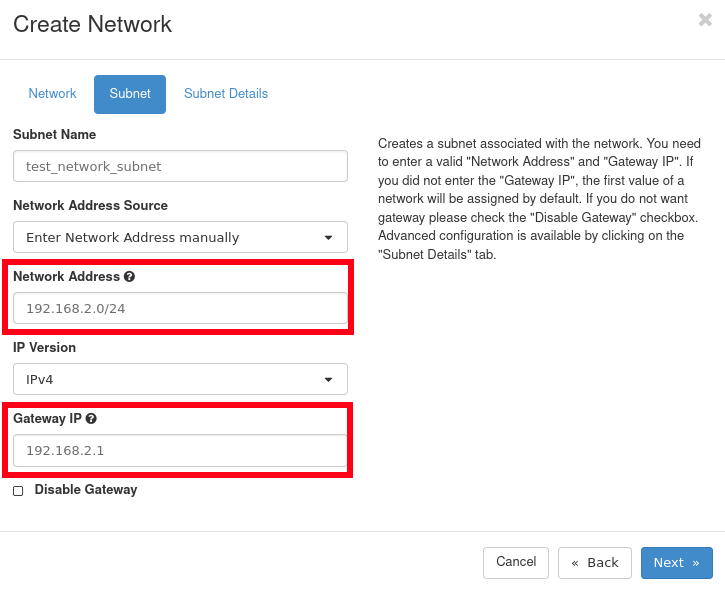
Task: Open the Subnet Details tab
Action: (226, 94)
